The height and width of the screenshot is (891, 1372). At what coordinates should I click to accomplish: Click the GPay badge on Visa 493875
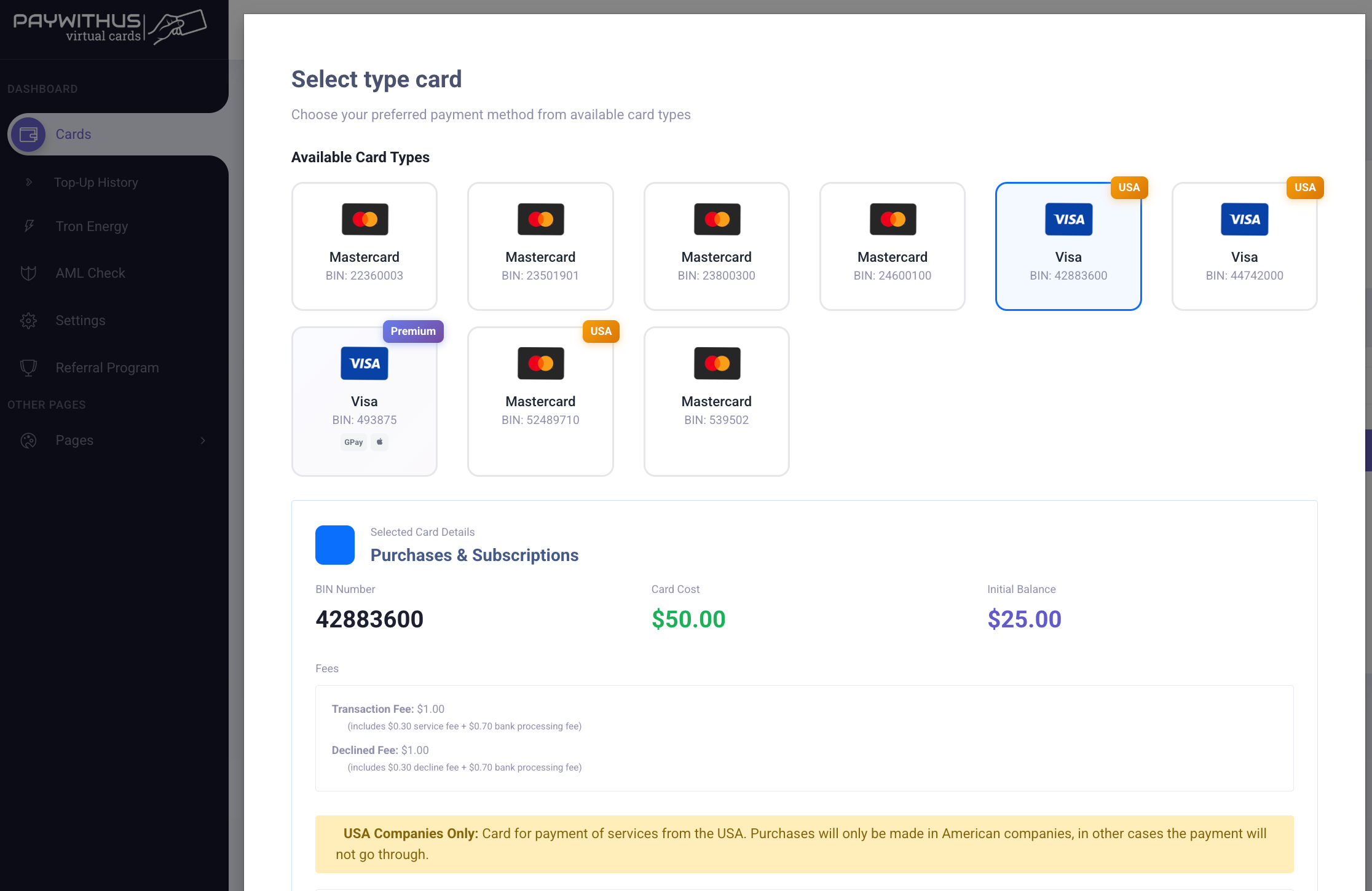click(x=353, y=442)
